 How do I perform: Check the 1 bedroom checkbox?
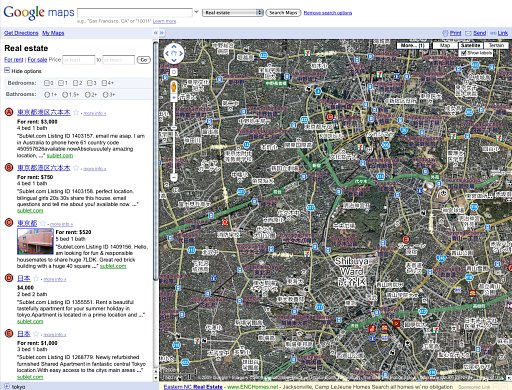tap(61, 83)
